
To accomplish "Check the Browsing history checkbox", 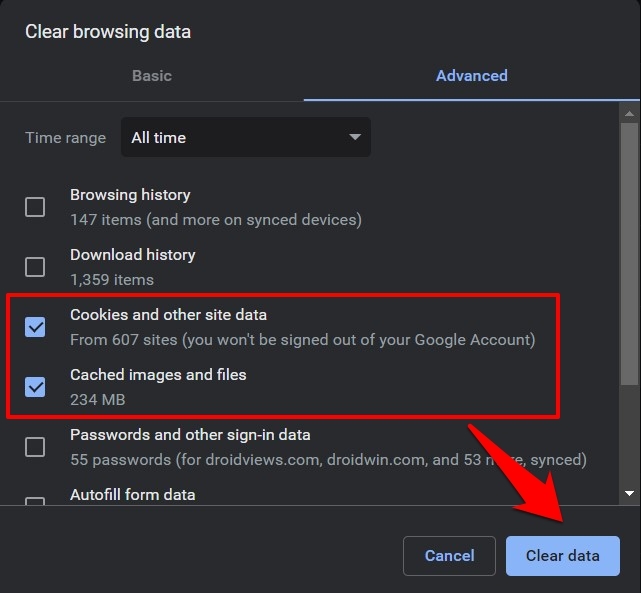I will [35, 207].
